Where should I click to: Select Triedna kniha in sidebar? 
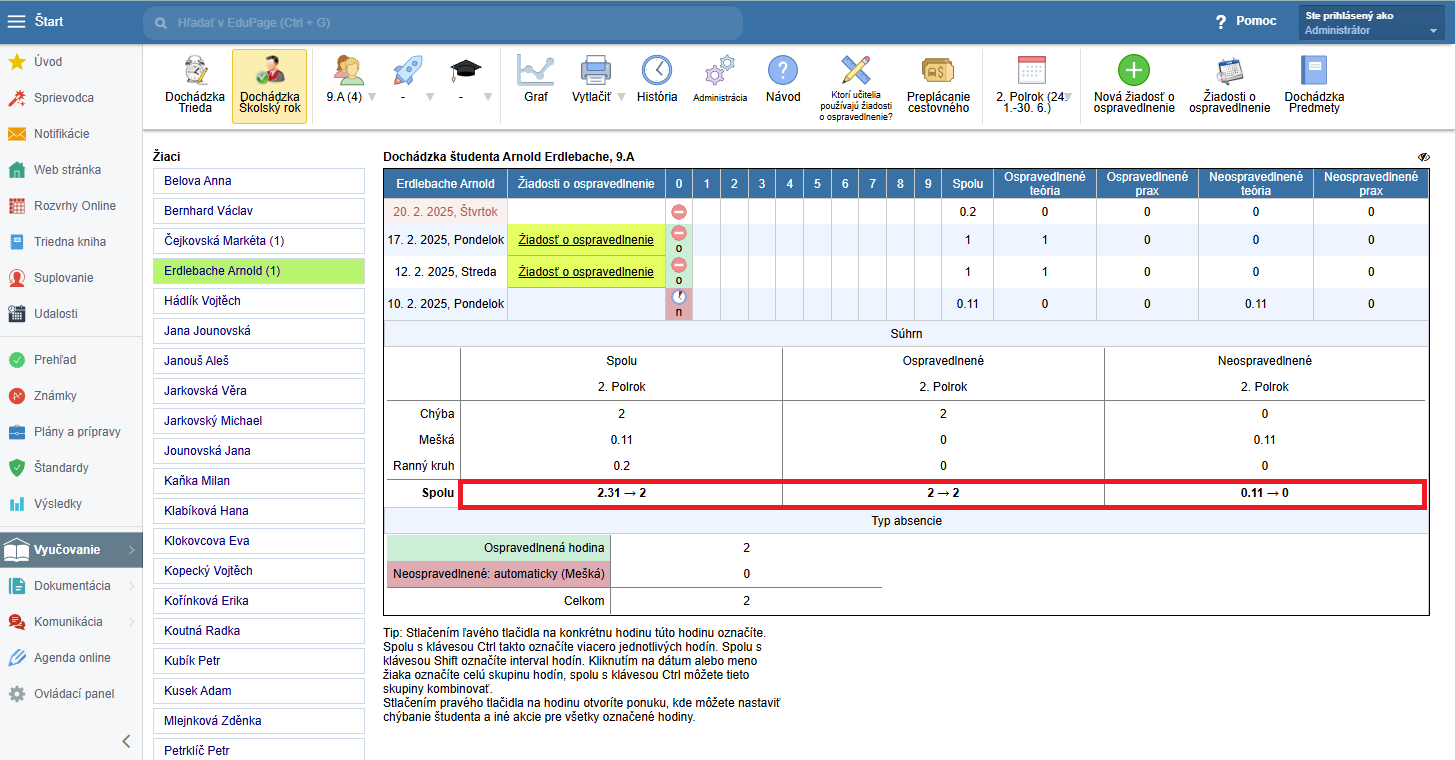point(69,242)
